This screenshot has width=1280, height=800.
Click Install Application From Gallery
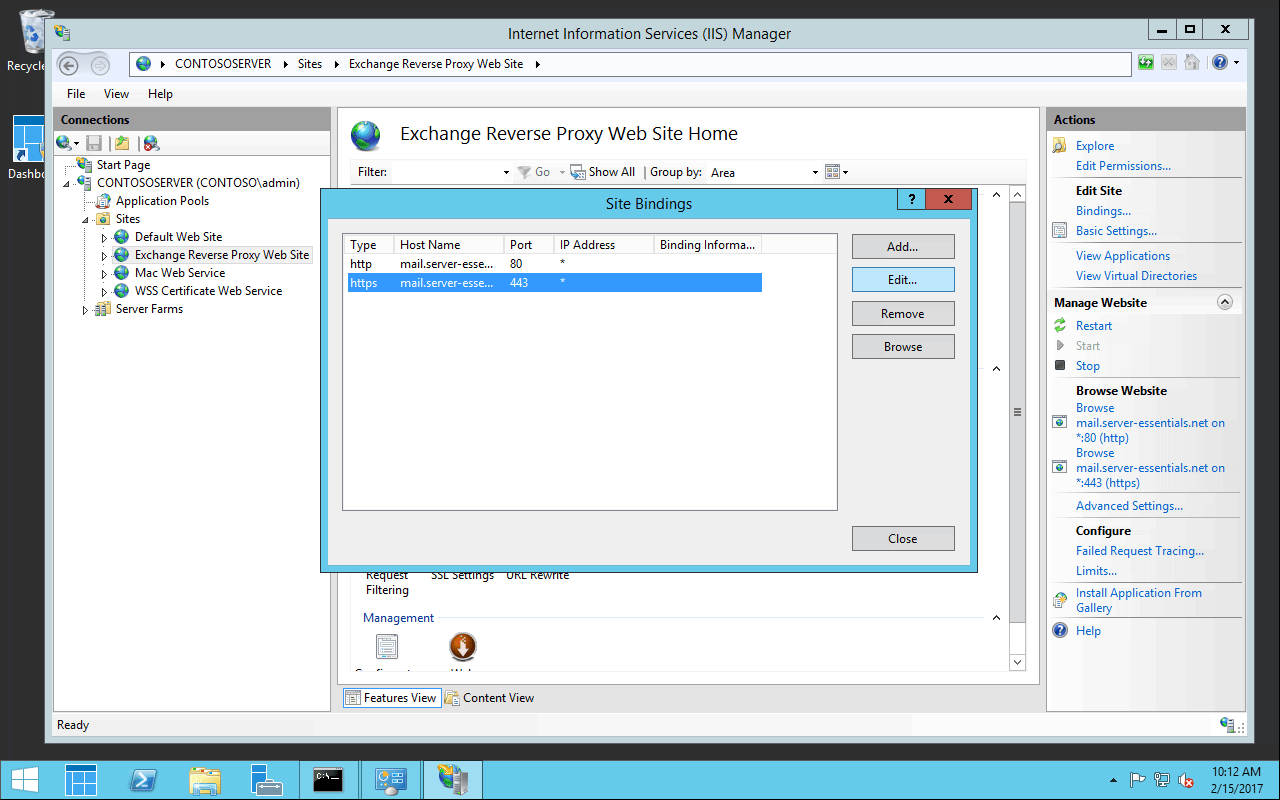tap(1139, 600)
